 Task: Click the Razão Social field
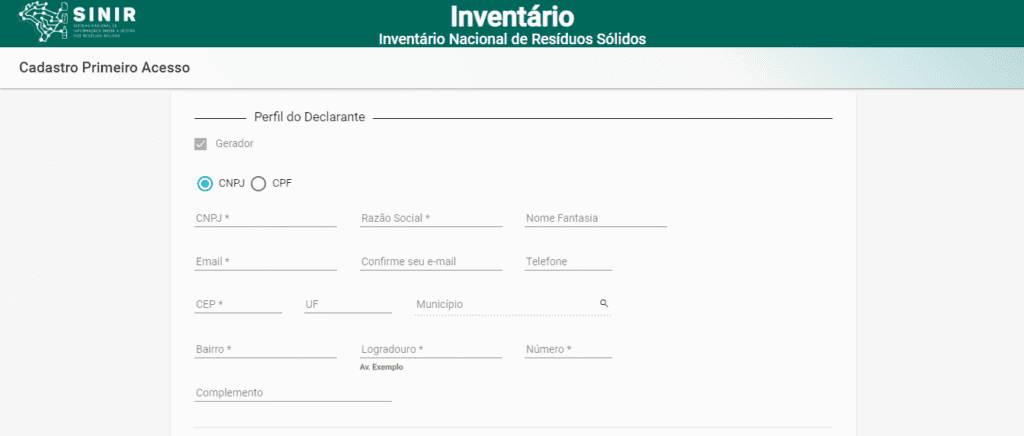(x=431, y=219)
